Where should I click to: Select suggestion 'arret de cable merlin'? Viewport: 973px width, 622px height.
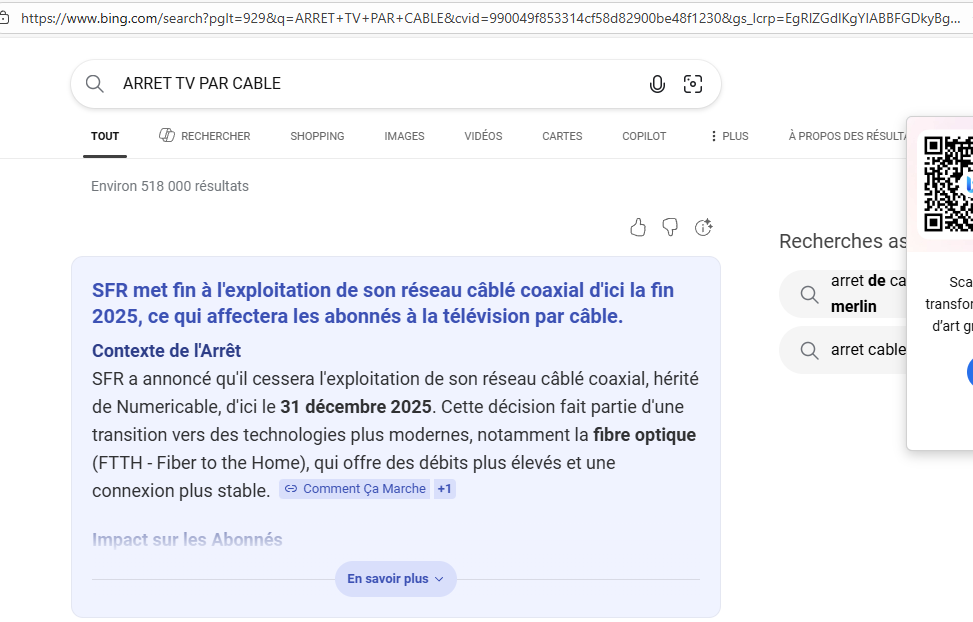(x=870, y=292)
